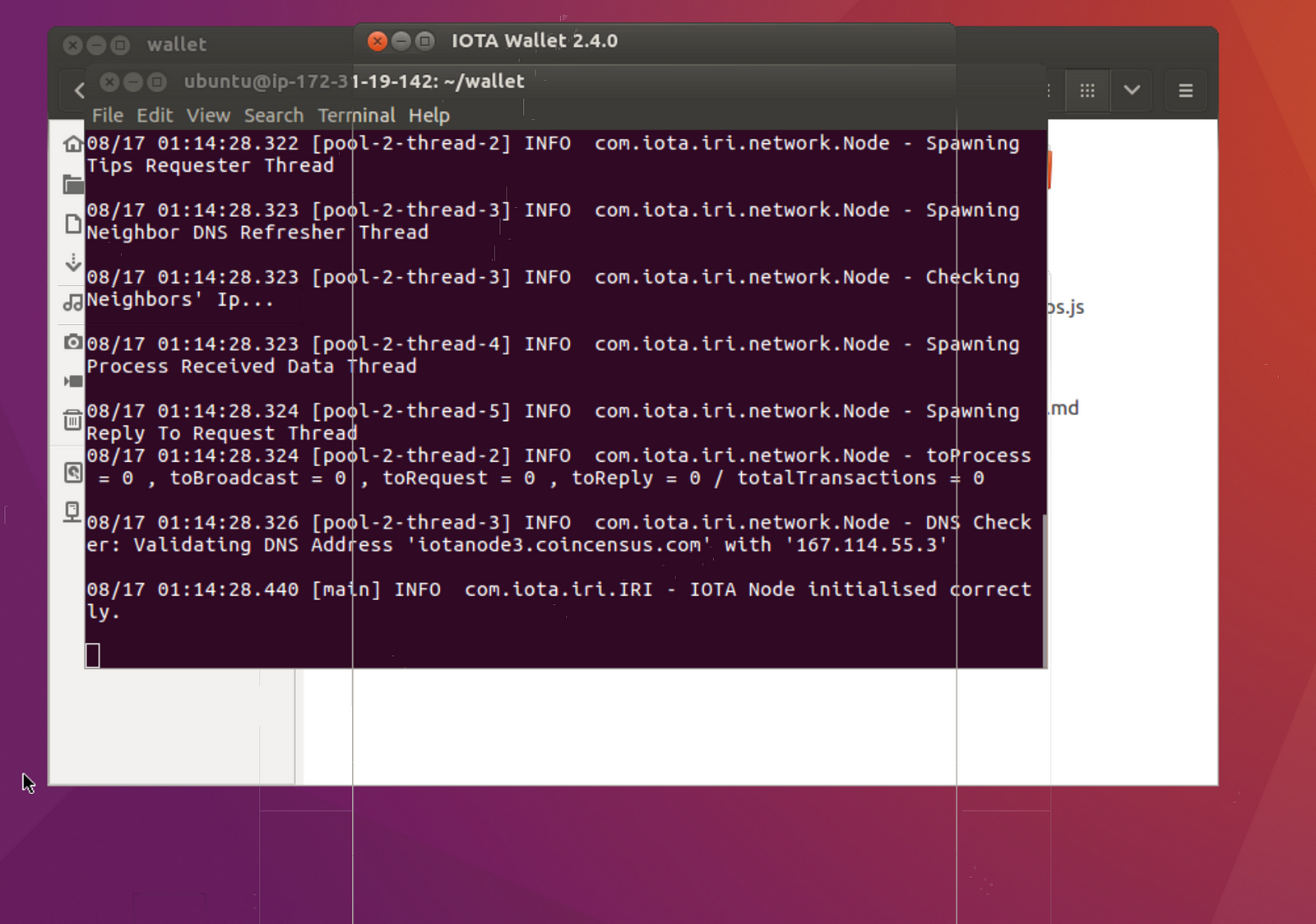Open the Desktop folder icon in the sidebar
The height and width of the screenshot is (924, 1316).
72,184
